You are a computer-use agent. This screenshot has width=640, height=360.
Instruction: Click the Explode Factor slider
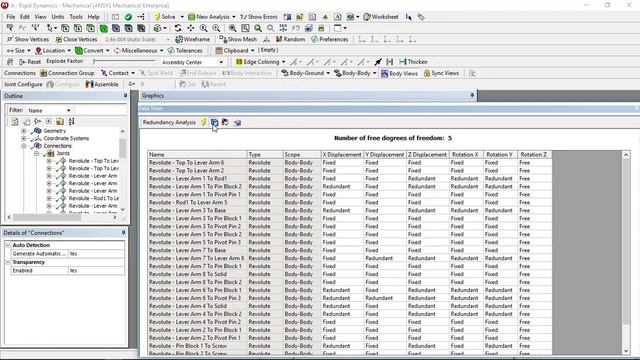[x=124, y=61]
